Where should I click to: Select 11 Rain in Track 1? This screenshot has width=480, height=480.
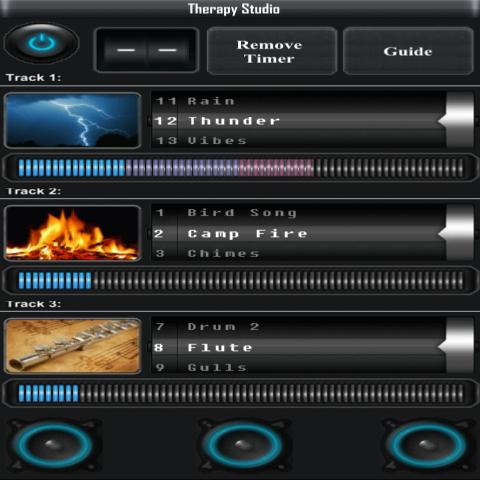195,101
